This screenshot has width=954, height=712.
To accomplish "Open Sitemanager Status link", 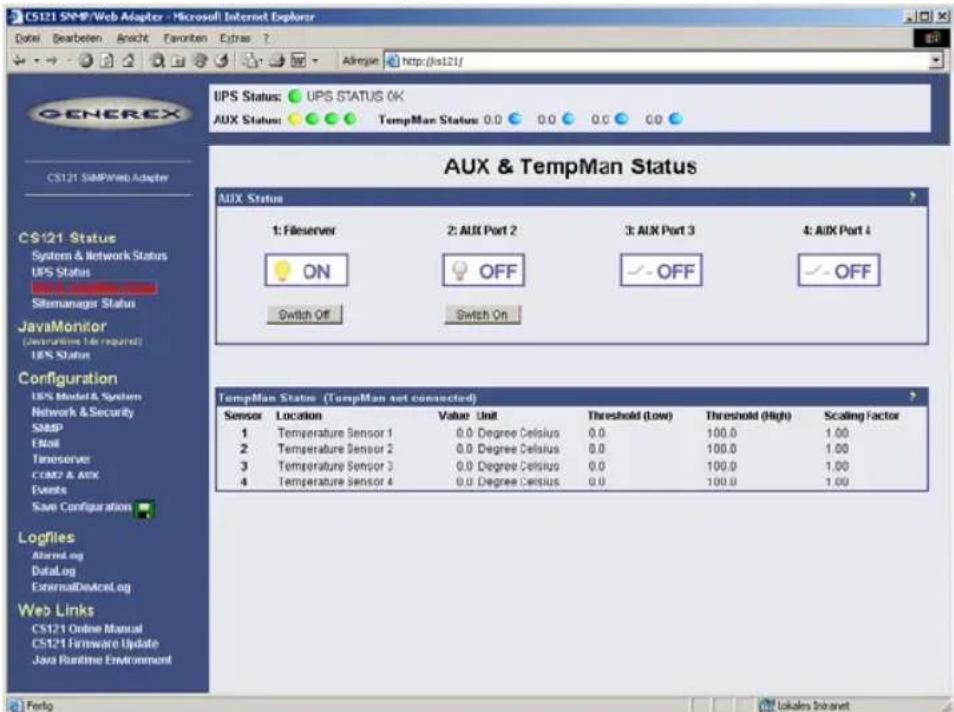I will (x=83, y=303).
